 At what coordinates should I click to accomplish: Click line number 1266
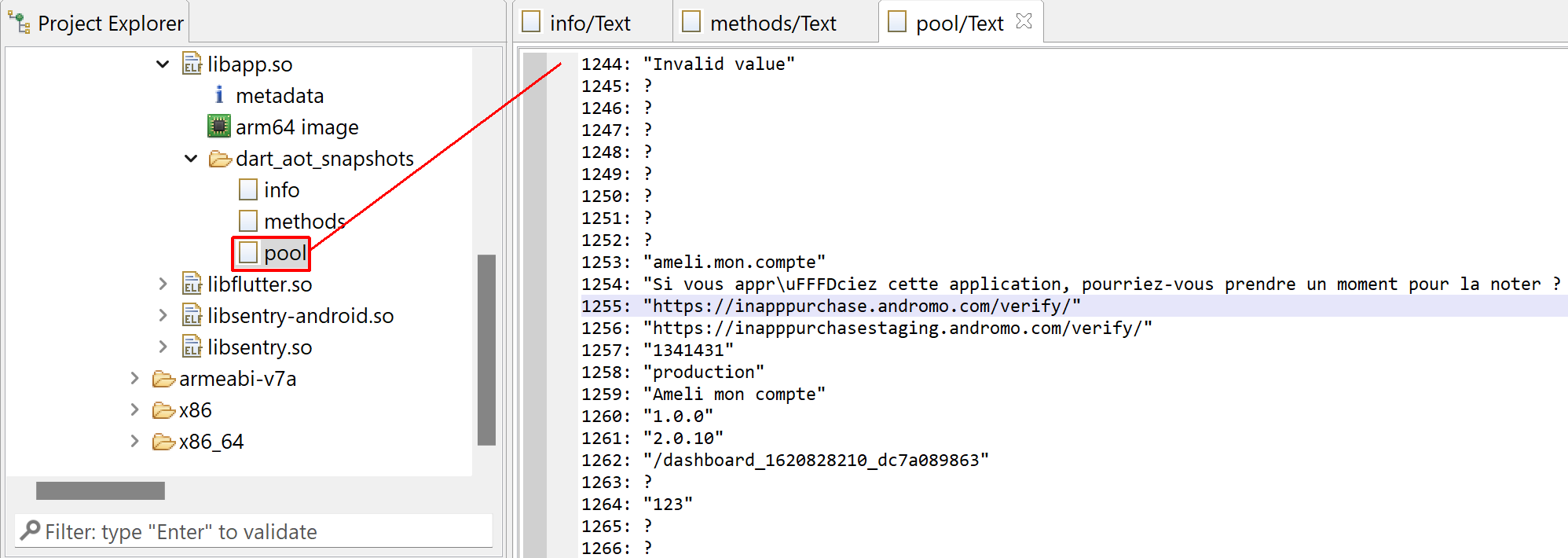606,548
